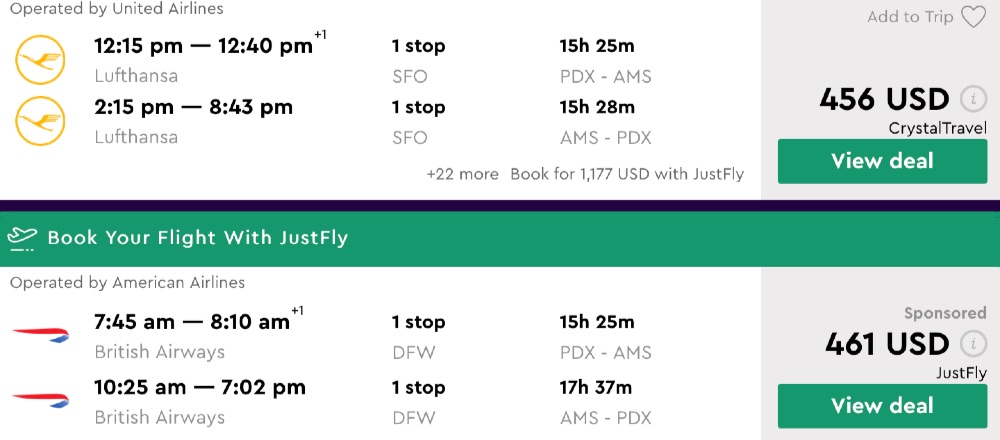Click the airplane icon in JustFly banner
This screenshot has width=1000, height=440.
click(22, 238)
